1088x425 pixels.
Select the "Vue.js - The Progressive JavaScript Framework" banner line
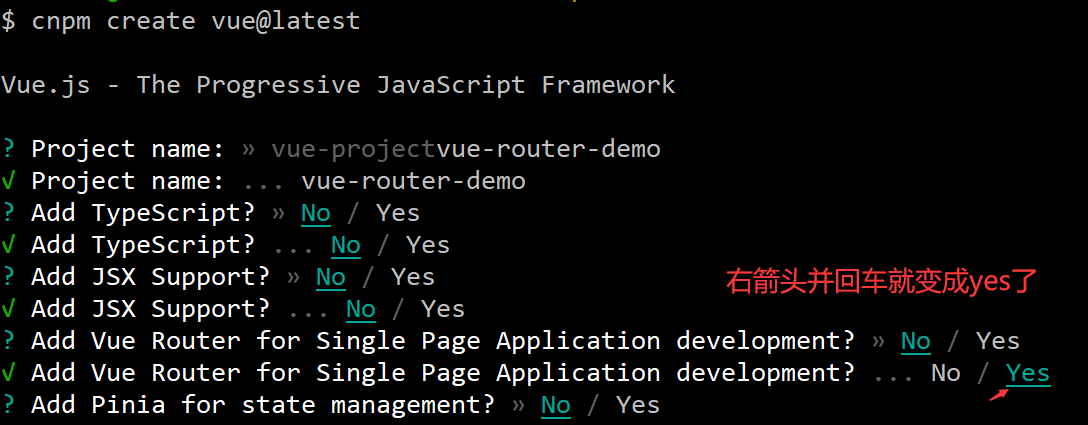click(338, 85)
